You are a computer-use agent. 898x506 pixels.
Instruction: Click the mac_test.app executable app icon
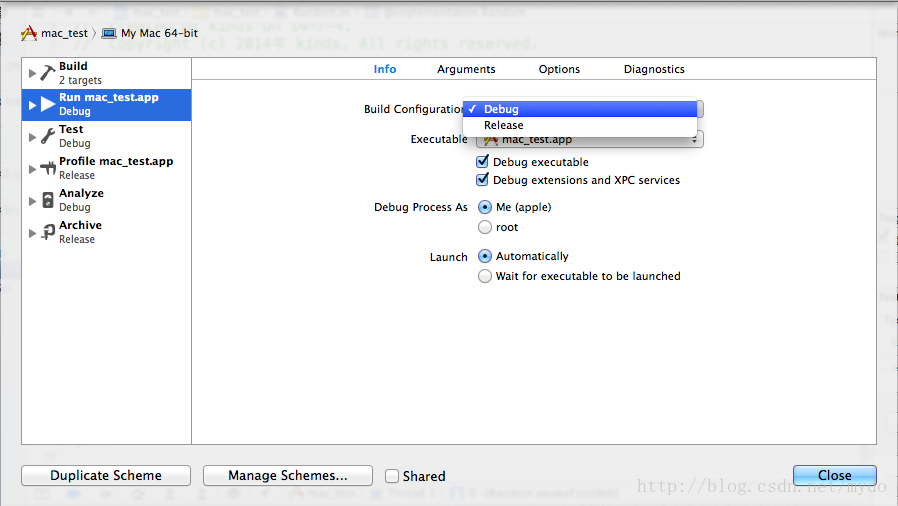(491, 140)
